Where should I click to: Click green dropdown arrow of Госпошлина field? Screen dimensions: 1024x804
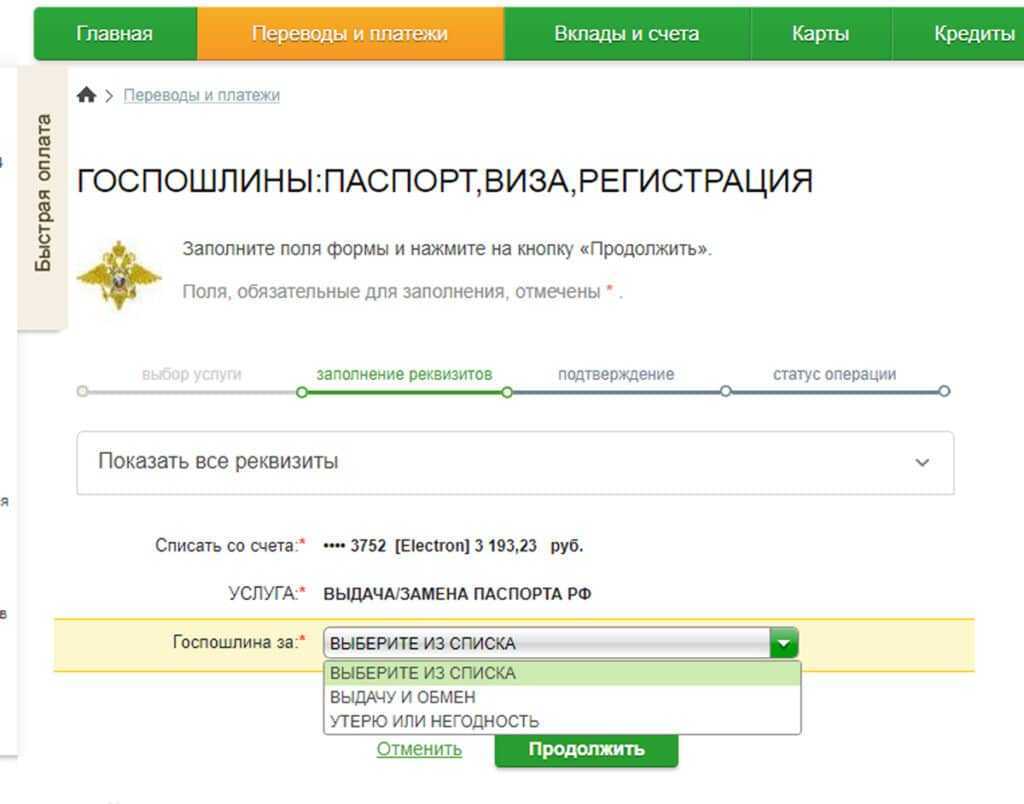point(784,643)
